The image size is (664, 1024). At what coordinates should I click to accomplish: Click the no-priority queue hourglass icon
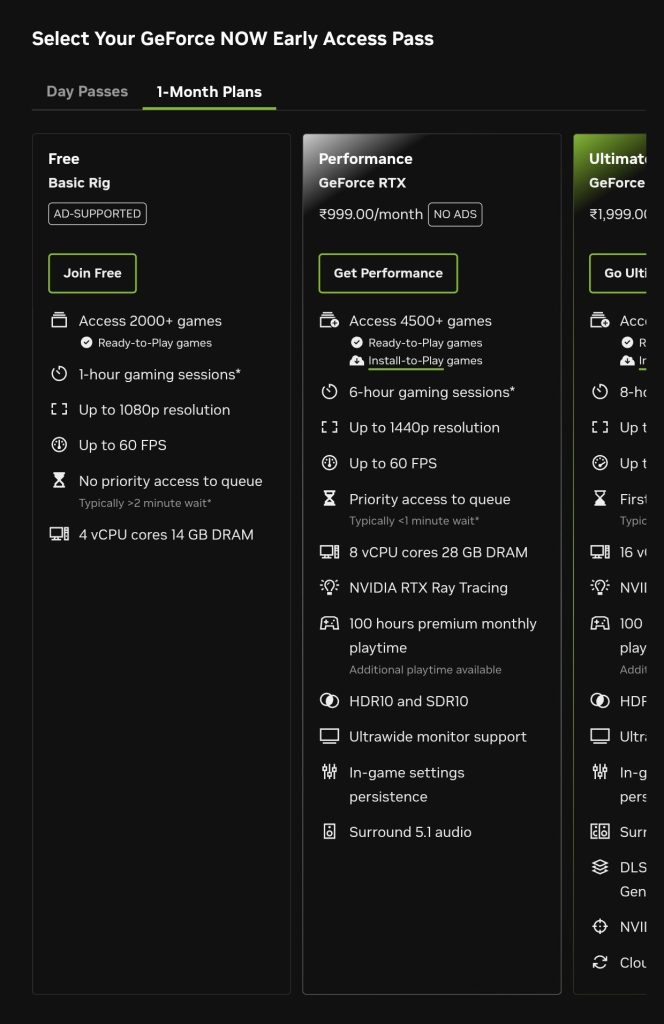click(x=59, y=481)
